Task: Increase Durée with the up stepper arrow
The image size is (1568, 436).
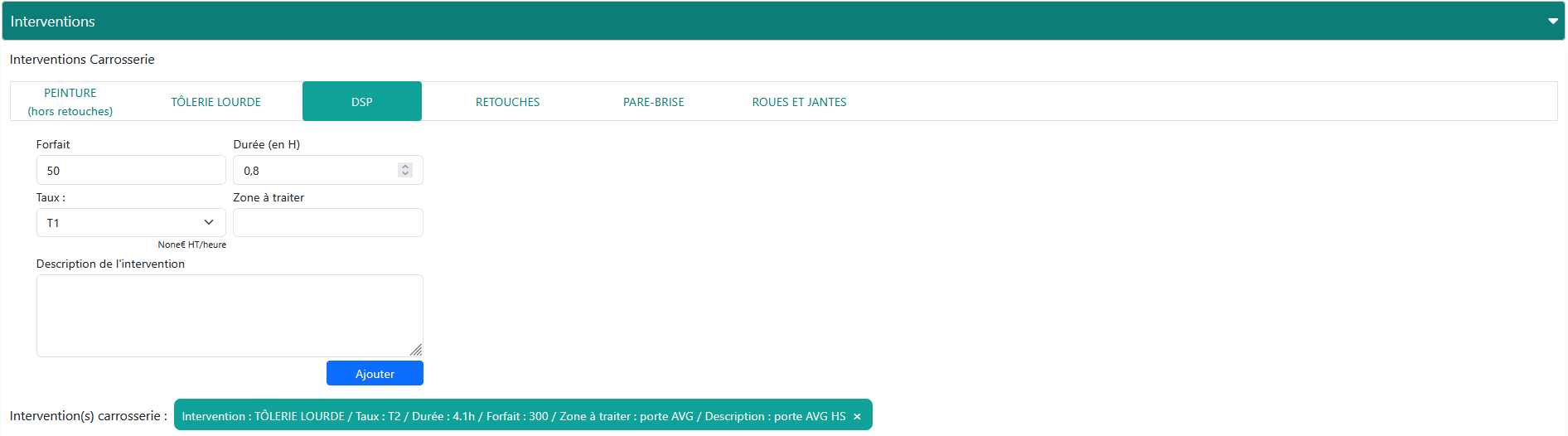Action: (x=405, y=167)
